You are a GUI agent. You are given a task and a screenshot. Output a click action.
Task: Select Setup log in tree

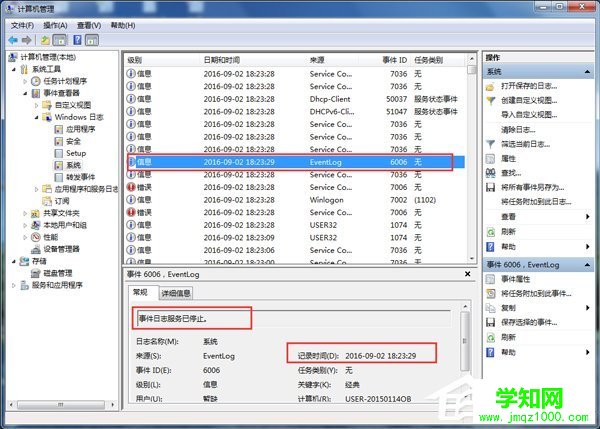pyautogui.click(x=76, y=153)
